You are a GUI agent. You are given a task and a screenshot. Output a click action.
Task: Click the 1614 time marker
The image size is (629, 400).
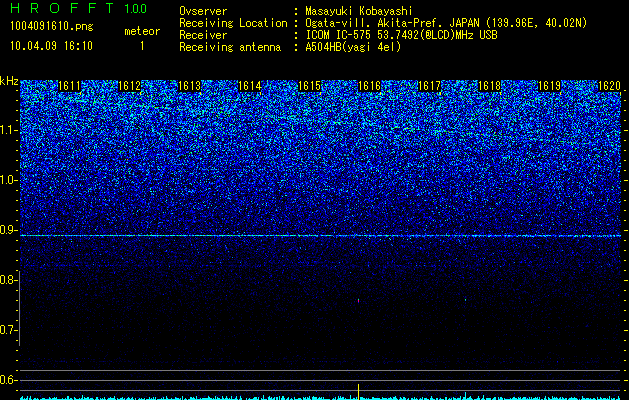click(x=250, y=86)
